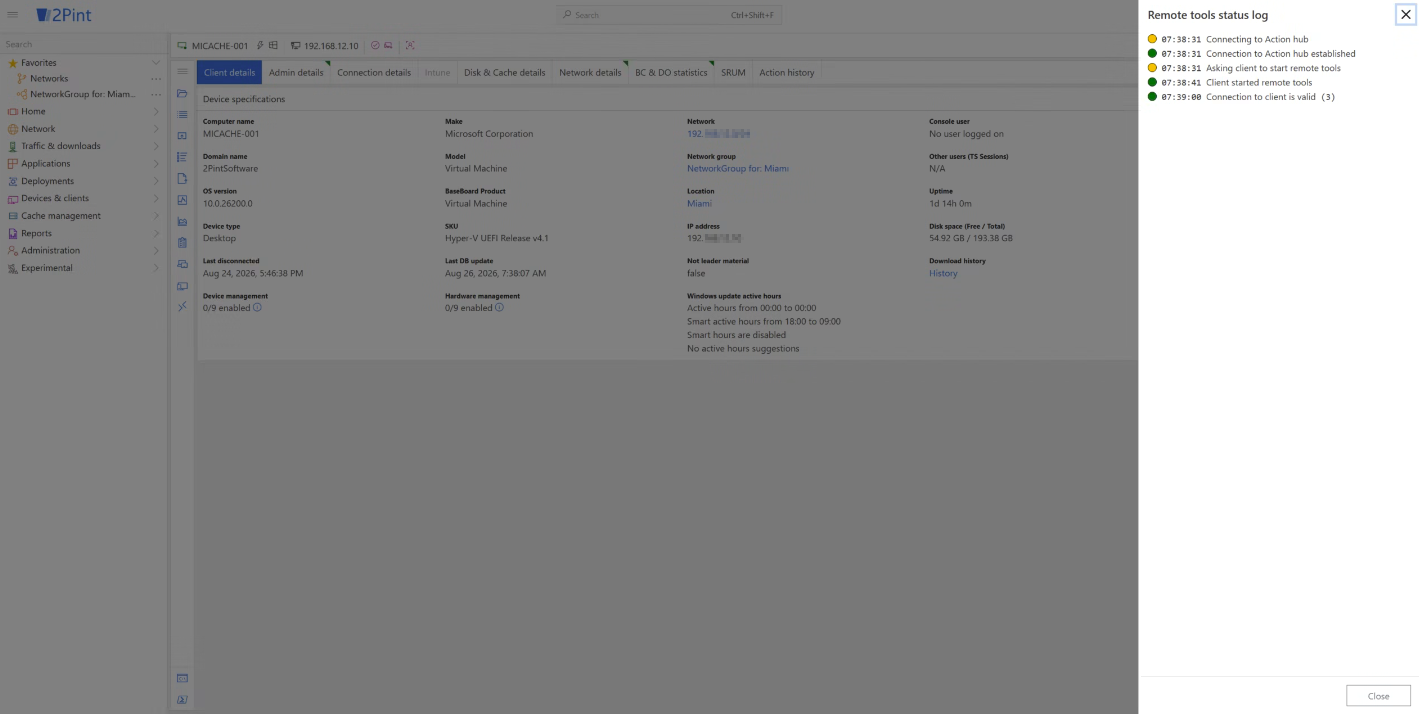Close the Remote tools status log with X
Screen dimensions: 1419x714
[1405, 14]
